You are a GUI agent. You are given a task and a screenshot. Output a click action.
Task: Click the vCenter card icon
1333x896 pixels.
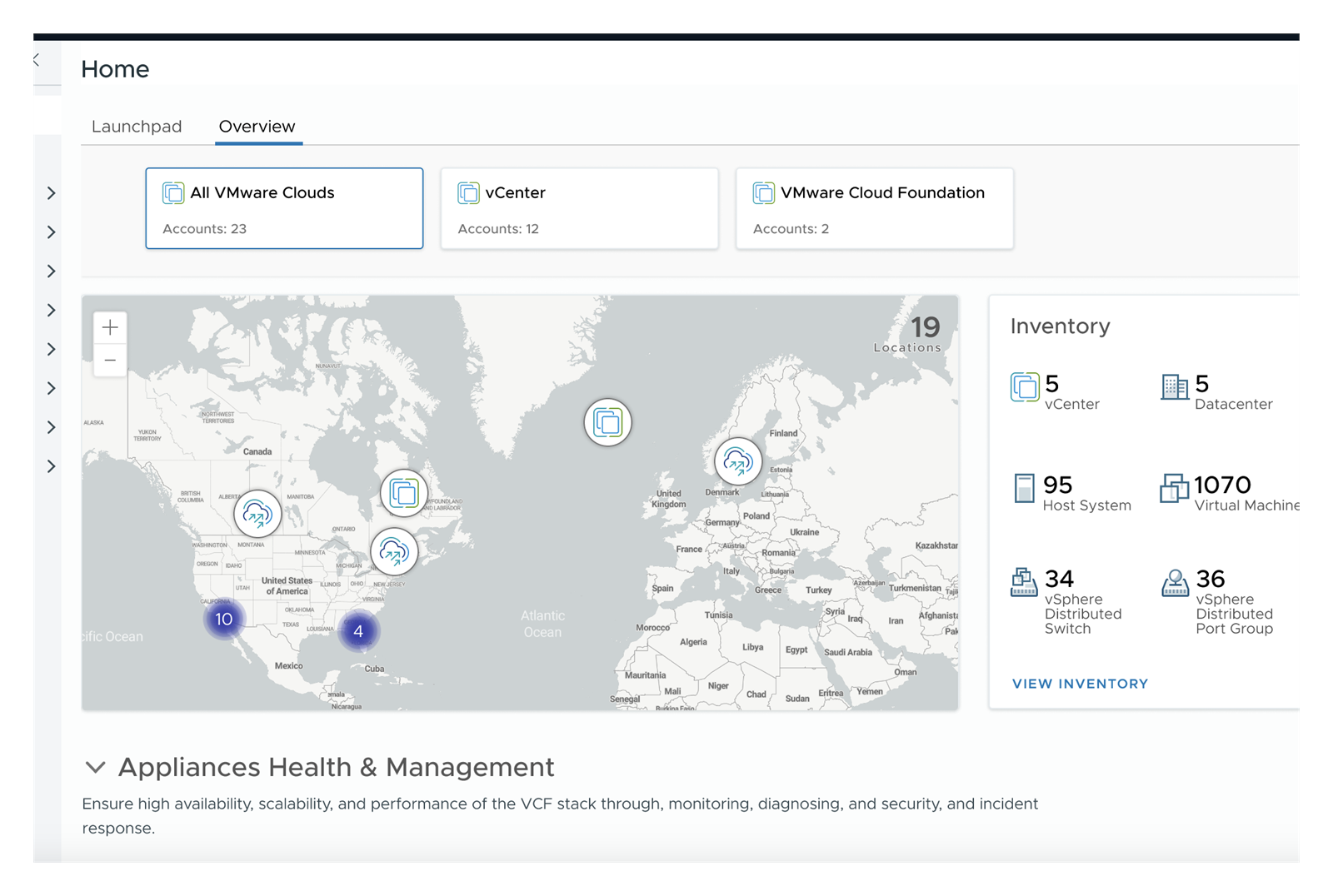(468, 193)
